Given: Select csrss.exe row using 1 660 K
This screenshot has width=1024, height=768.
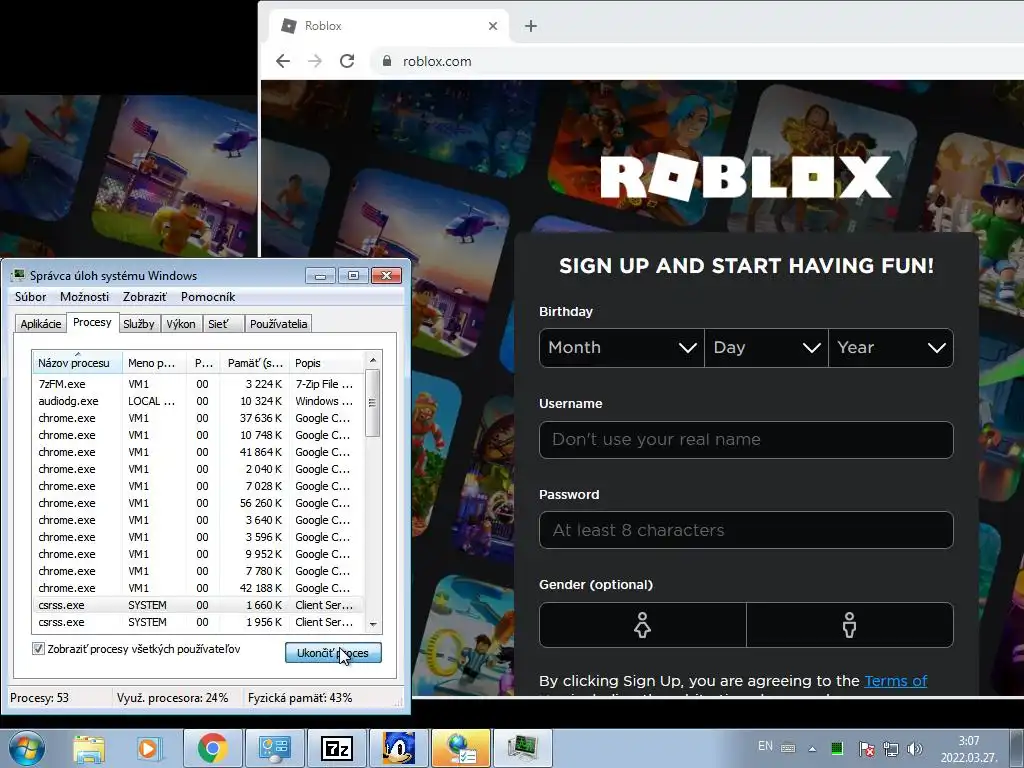Looking at the screenshot, I should (x=198, y=605).
